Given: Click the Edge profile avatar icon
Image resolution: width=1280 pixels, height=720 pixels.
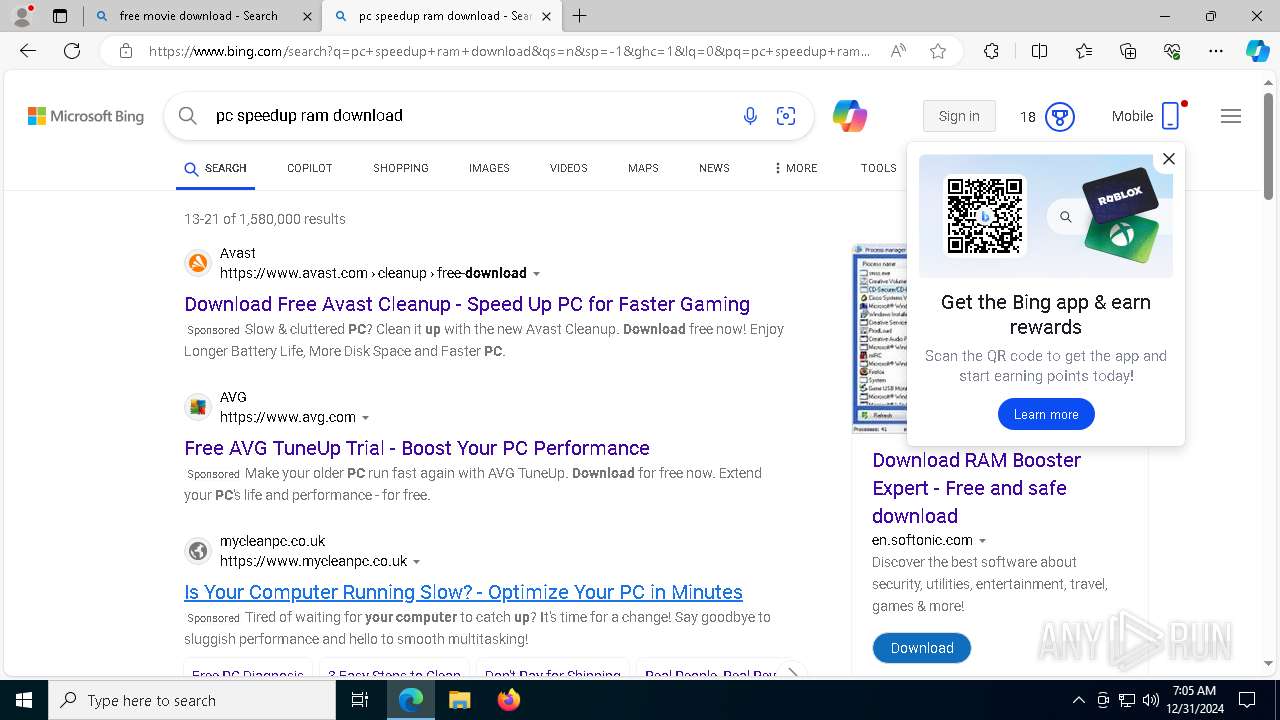Looking at the screenshot, I should click(x=22, y=16).
